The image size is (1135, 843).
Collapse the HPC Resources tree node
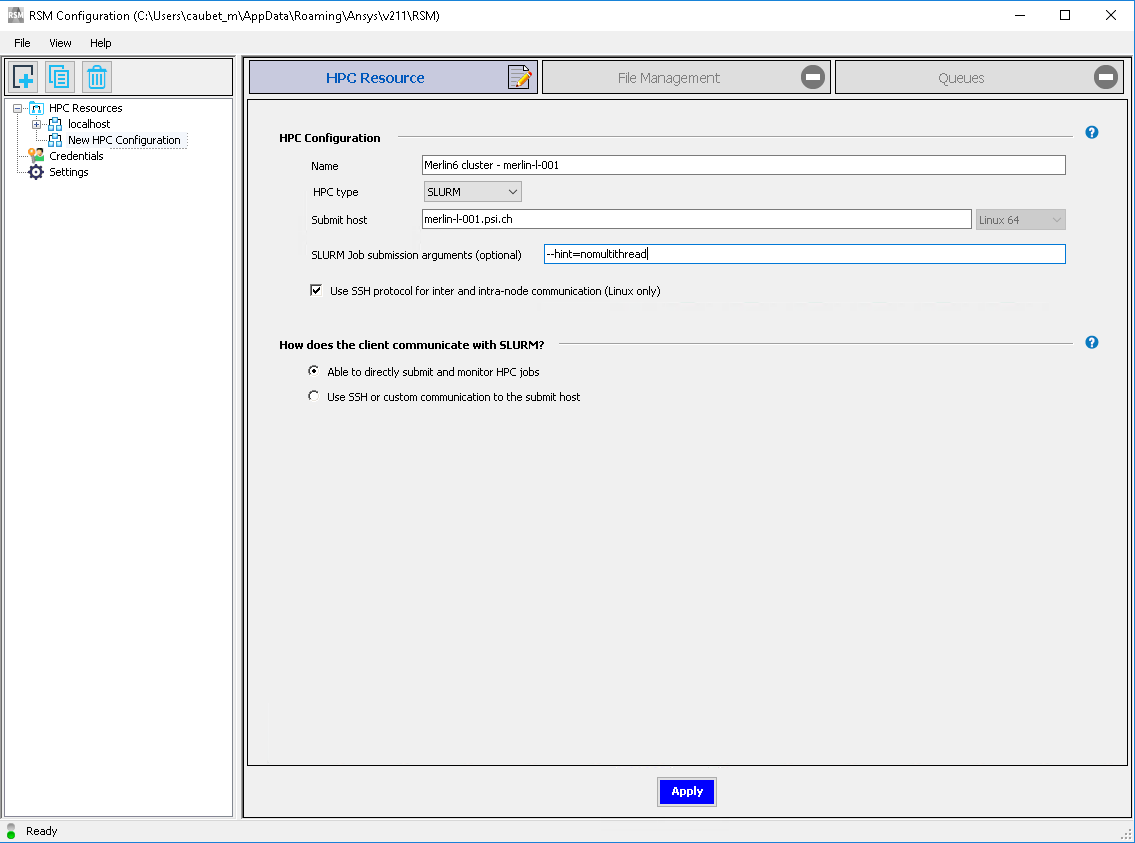(x=19, y=107)
